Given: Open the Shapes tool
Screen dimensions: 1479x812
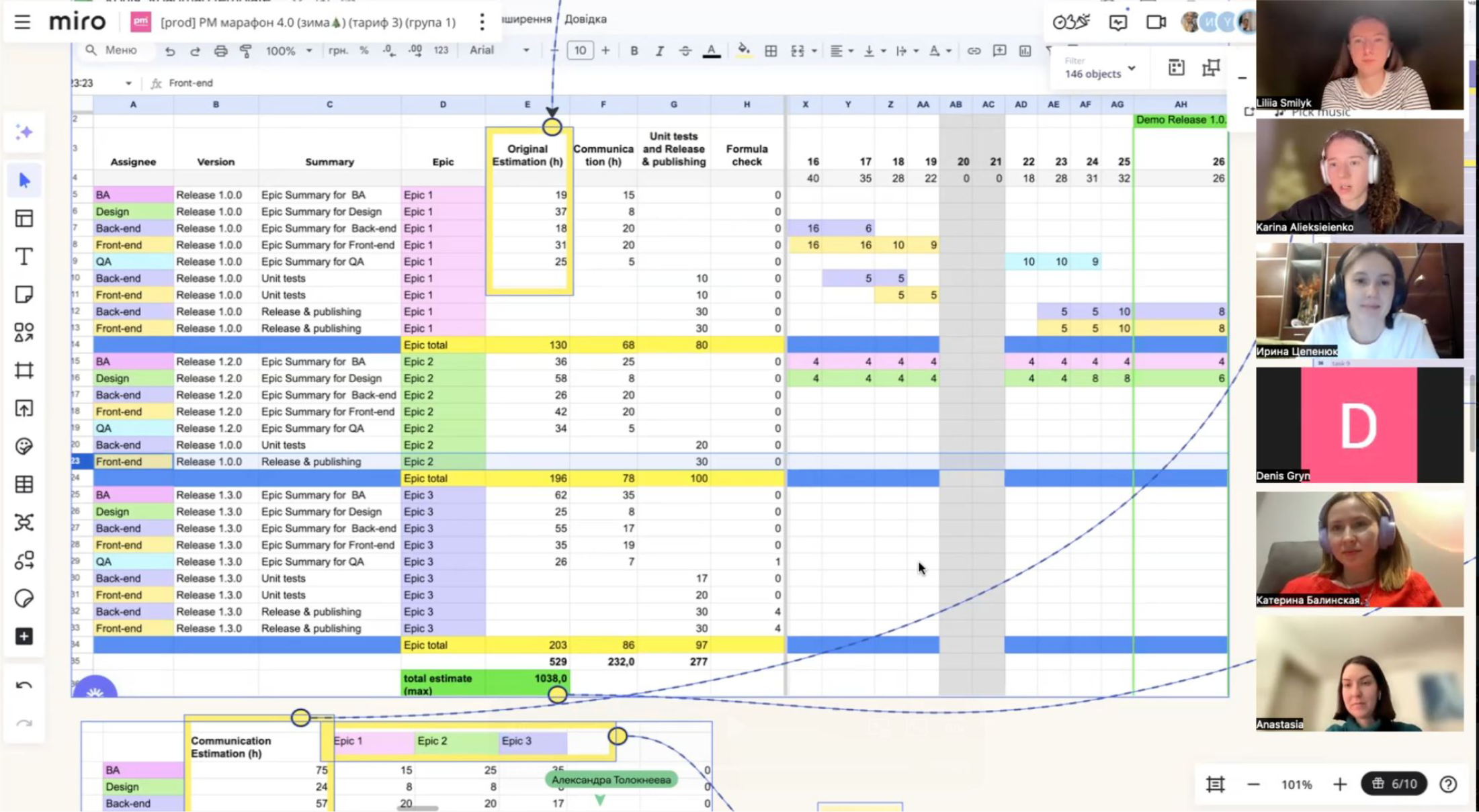Looking at the screenshot, I should click(x=24, y=332).
